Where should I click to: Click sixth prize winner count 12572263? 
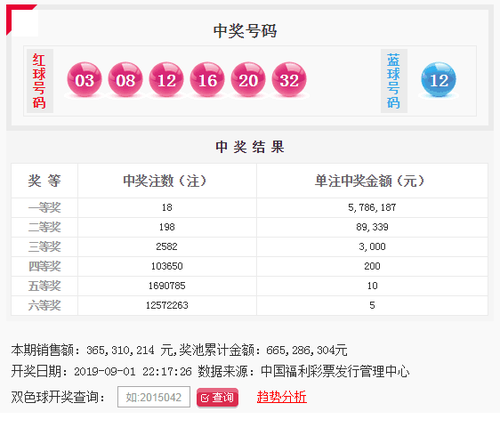[167, 305]
